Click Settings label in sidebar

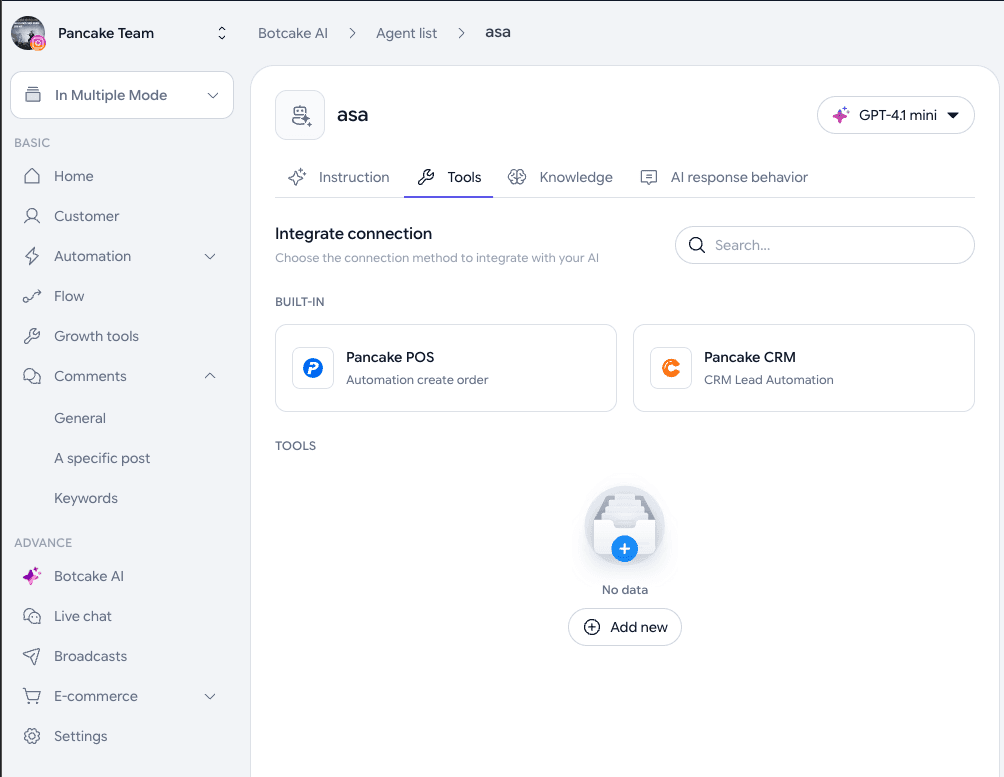81,737
